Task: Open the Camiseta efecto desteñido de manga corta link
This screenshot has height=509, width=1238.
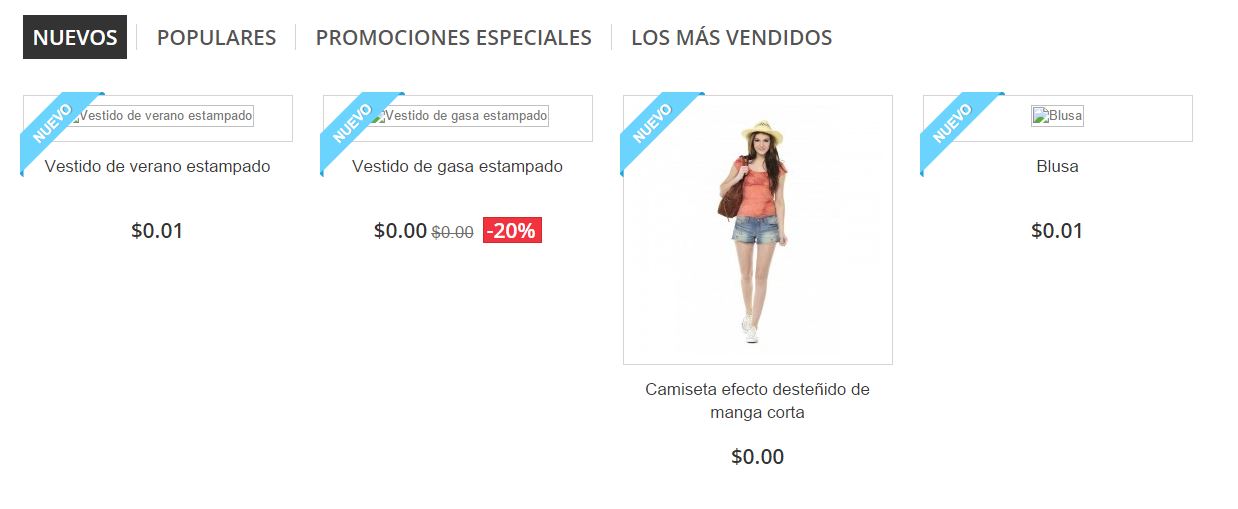Action: 758,400
